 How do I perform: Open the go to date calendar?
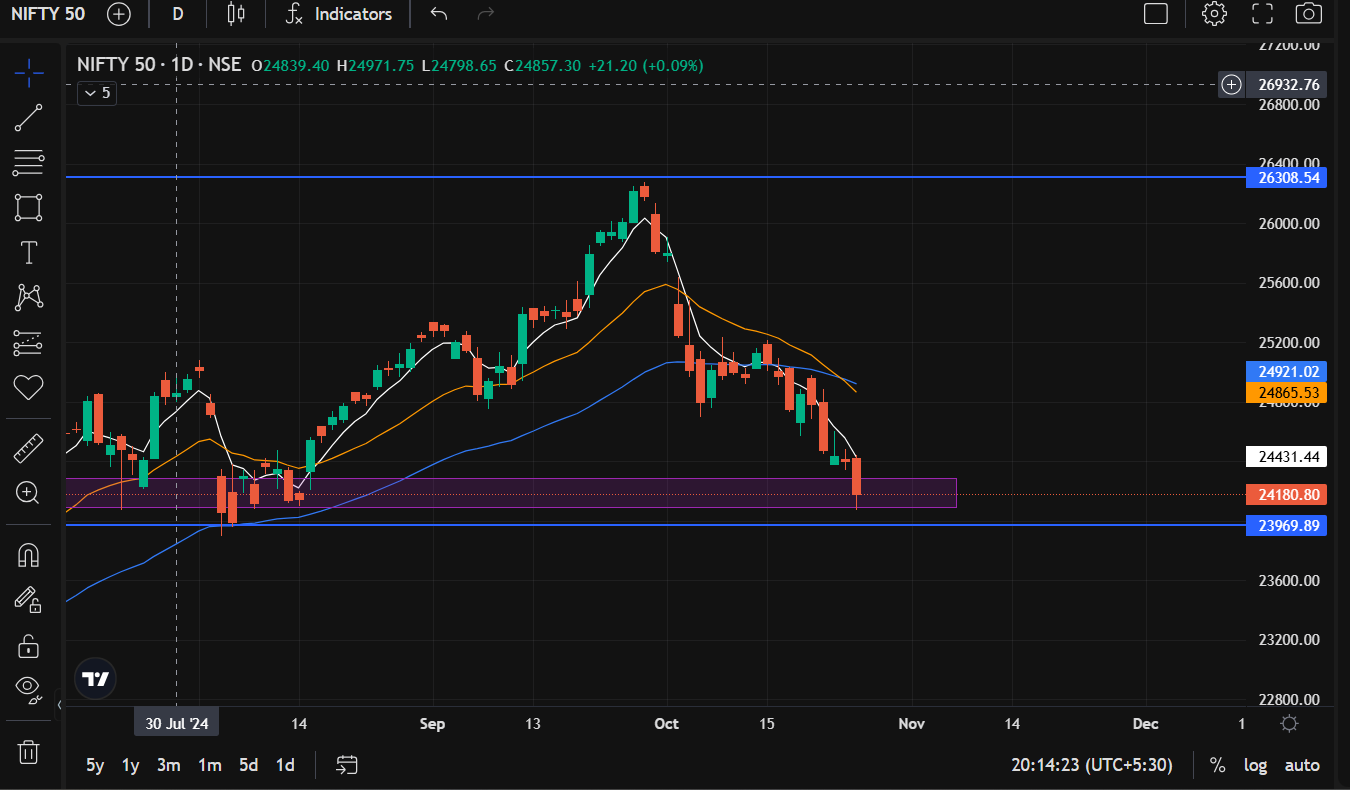[347, 765]
